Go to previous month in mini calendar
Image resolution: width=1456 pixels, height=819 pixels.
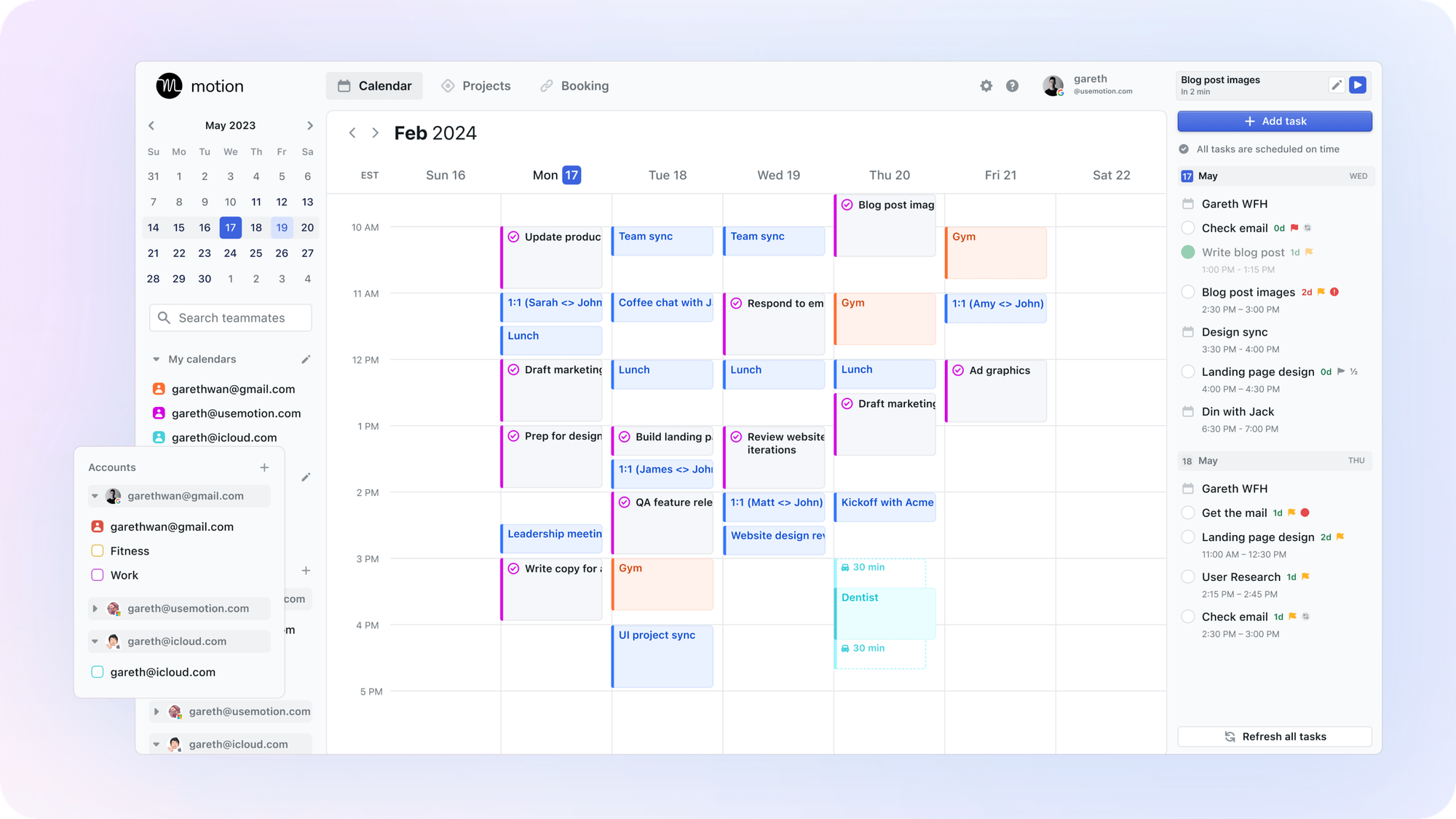click(x=151, y=125)
